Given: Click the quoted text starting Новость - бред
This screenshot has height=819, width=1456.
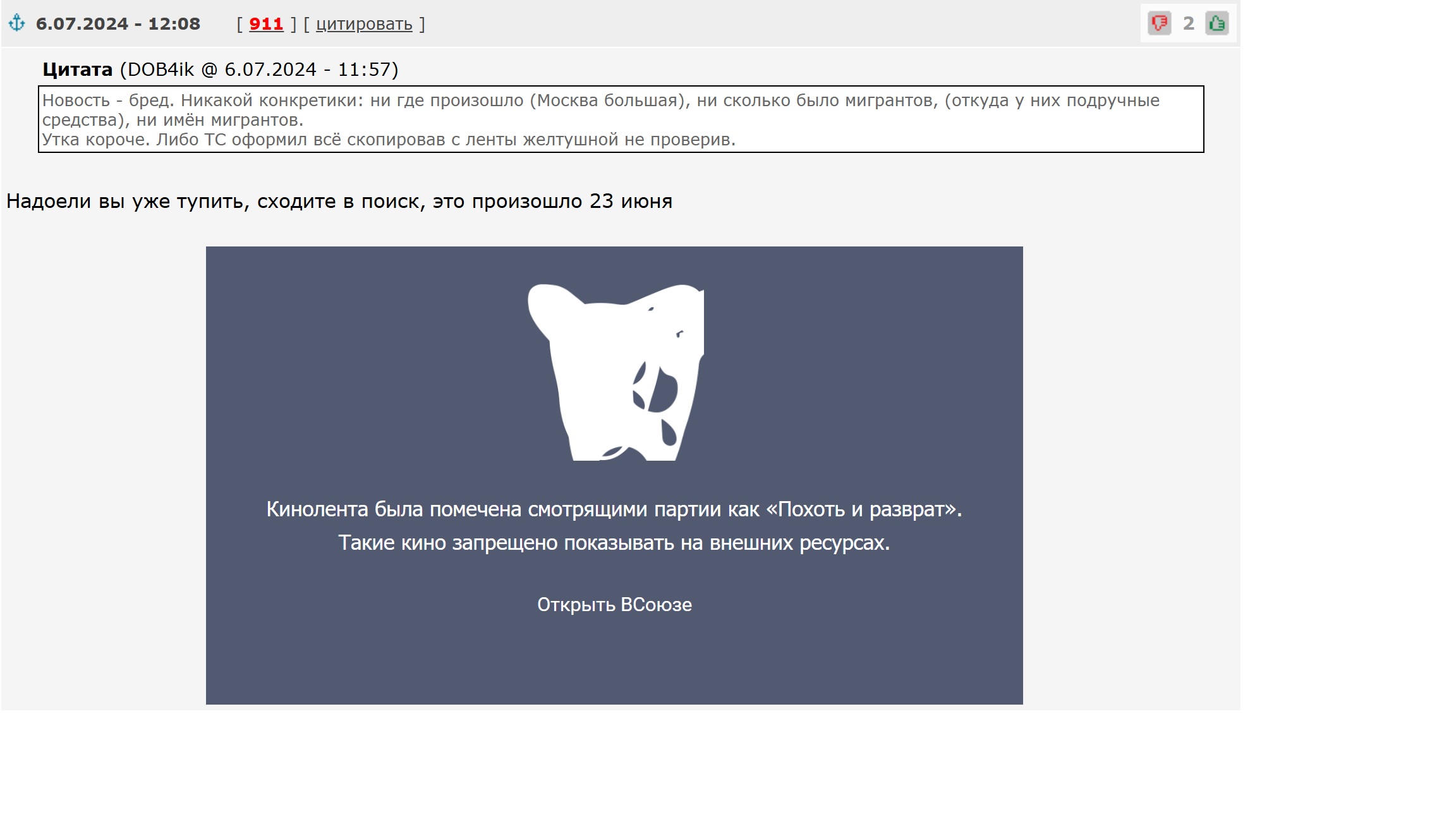Looking at the screenshot, I should 601,110.
